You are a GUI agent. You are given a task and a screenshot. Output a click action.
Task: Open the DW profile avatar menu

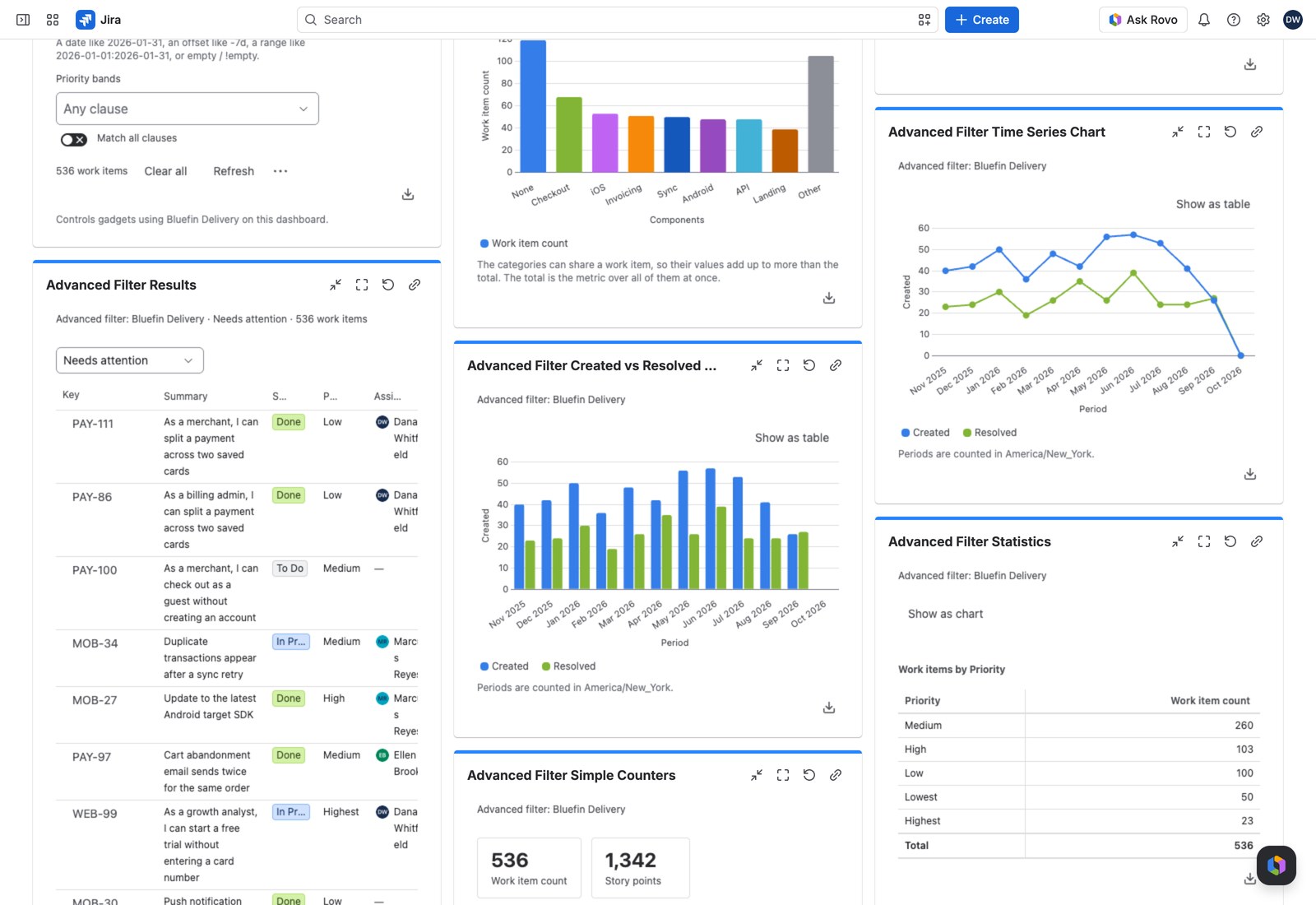pos(1293,20)
